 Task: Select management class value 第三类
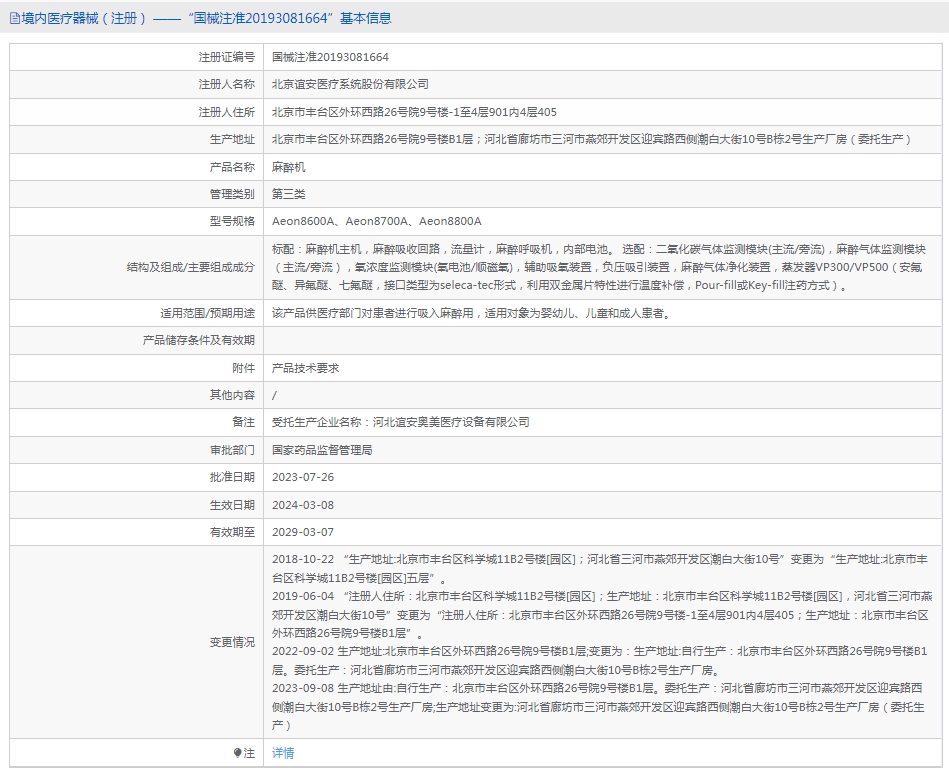point(288,194)
